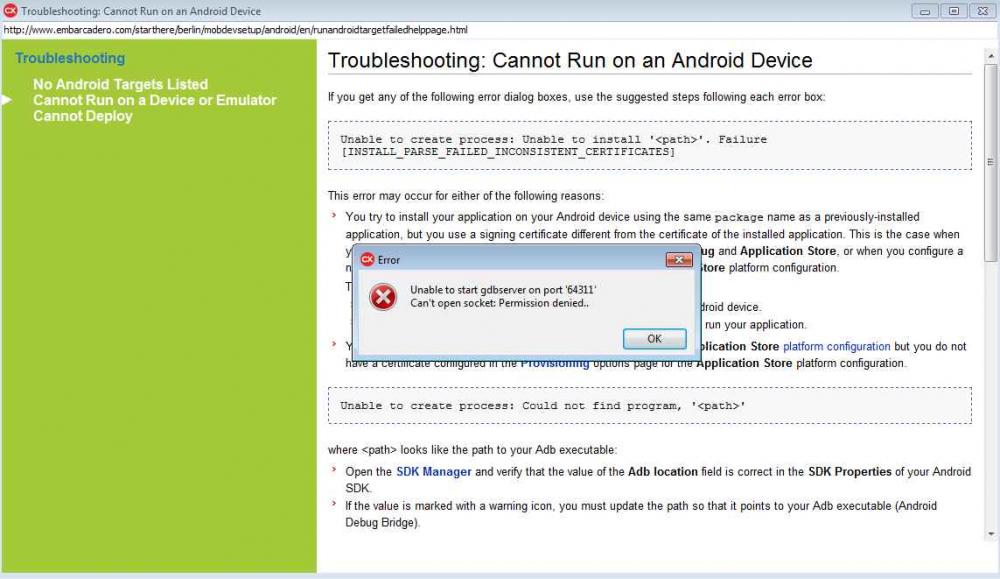1000x579 pixels.
Task: Select No Android Targets Listed topic
Action: 121,84
